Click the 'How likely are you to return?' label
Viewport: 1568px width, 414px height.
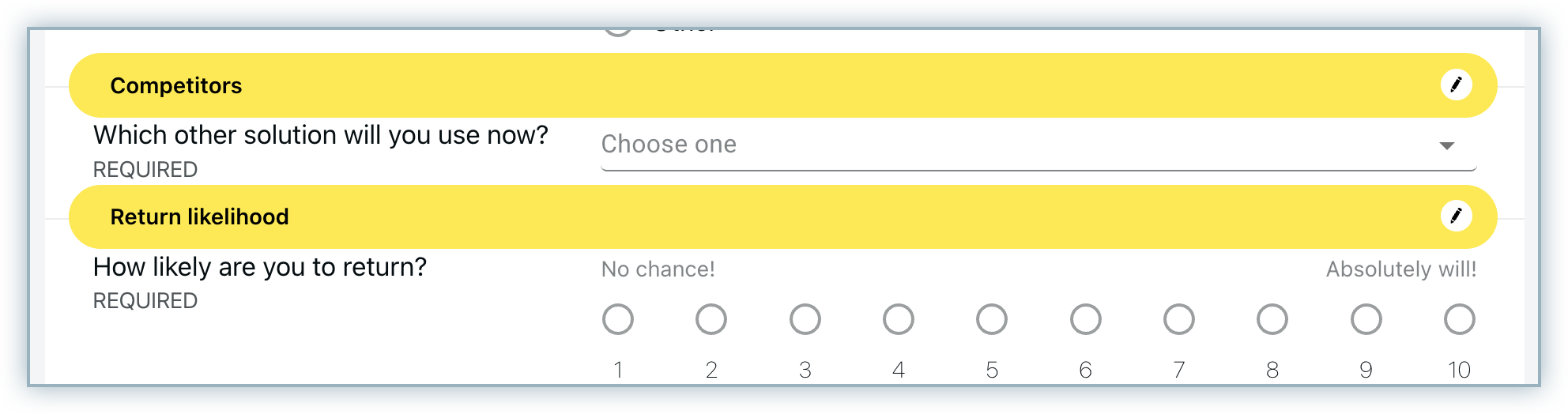click(x=259, y=267)
